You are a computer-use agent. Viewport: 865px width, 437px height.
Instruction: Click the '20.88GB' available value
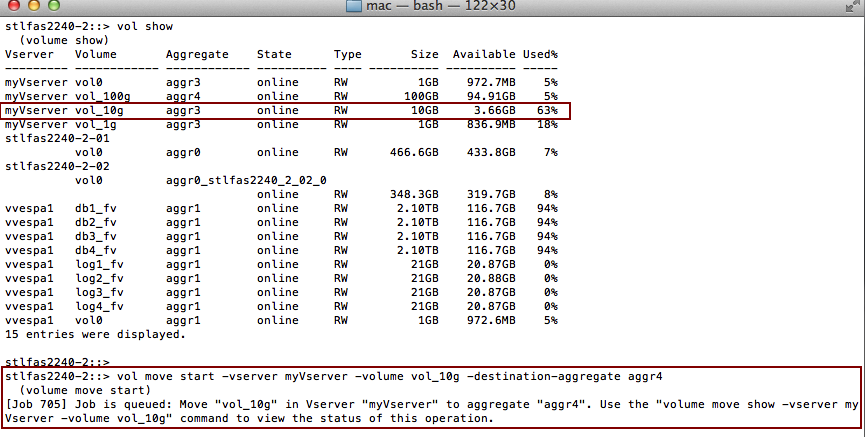pyautogui.click(x=492, y=279)
